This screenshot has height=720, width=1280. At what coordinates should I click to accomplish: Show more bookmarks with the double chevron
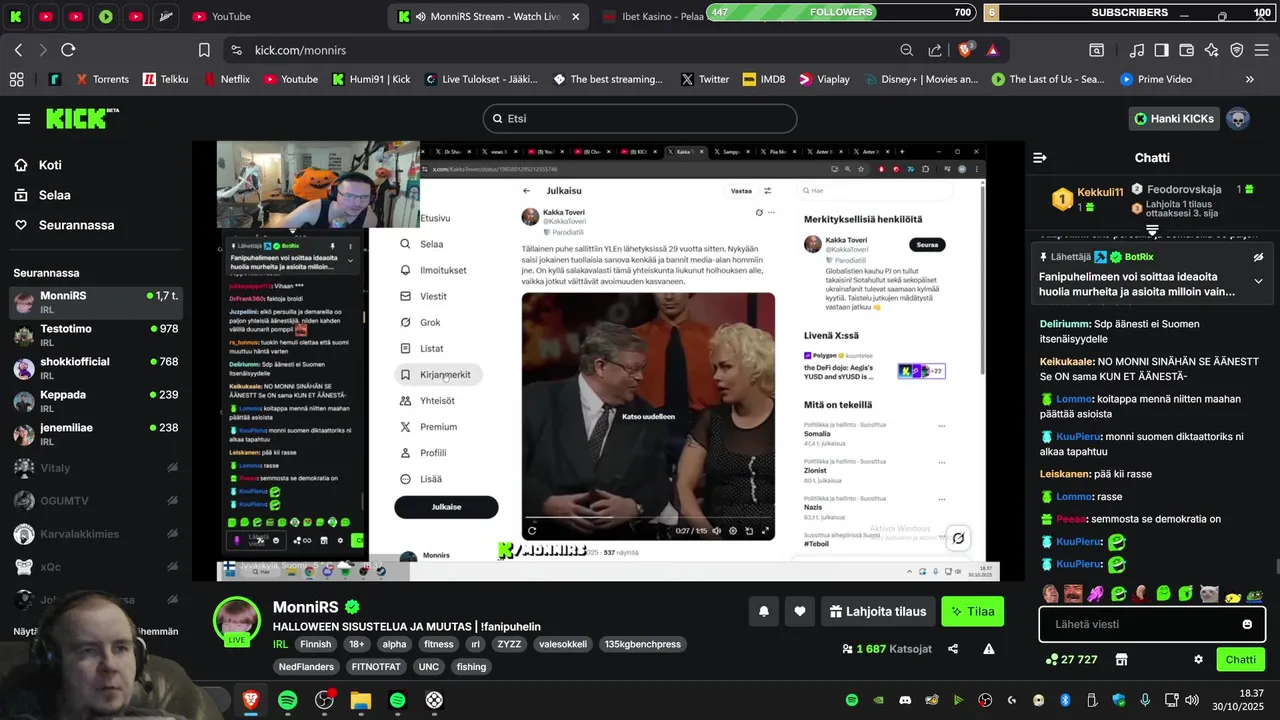click(x=1249, y=79)
